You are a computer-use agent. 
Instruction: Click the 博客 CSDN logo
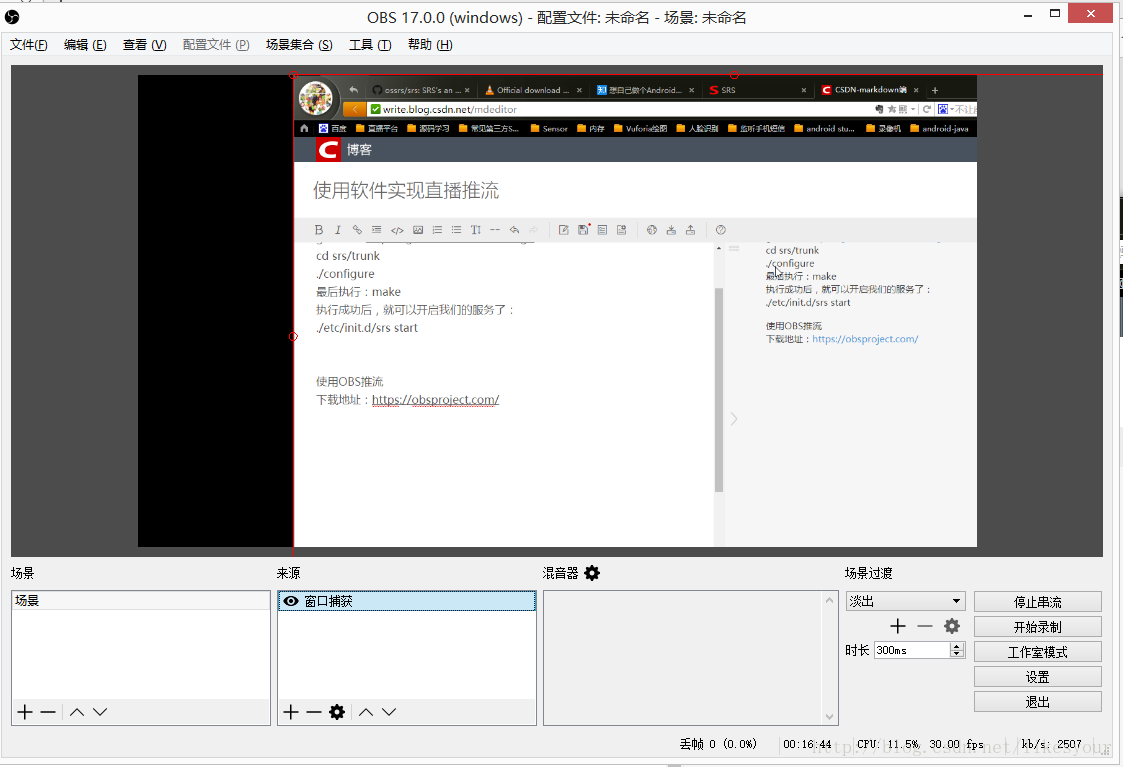(x=329, y=150)
